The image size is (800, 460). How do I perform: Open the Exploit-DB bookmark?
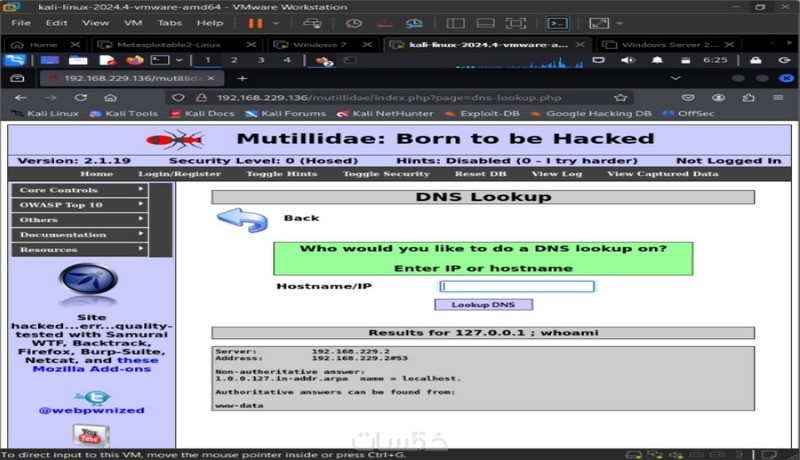[482, 114]
